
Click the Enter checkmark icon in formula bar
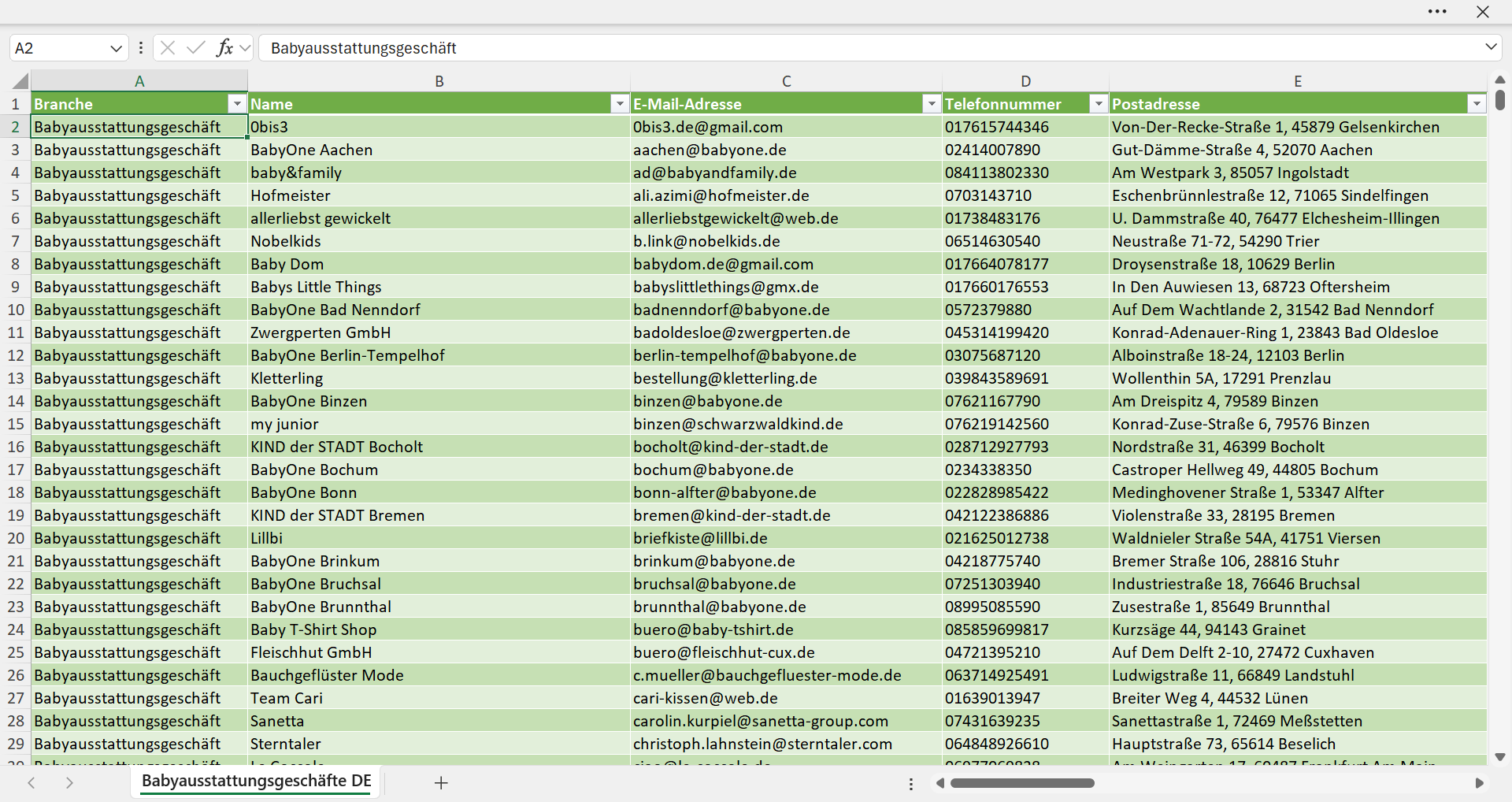[196, 48]
